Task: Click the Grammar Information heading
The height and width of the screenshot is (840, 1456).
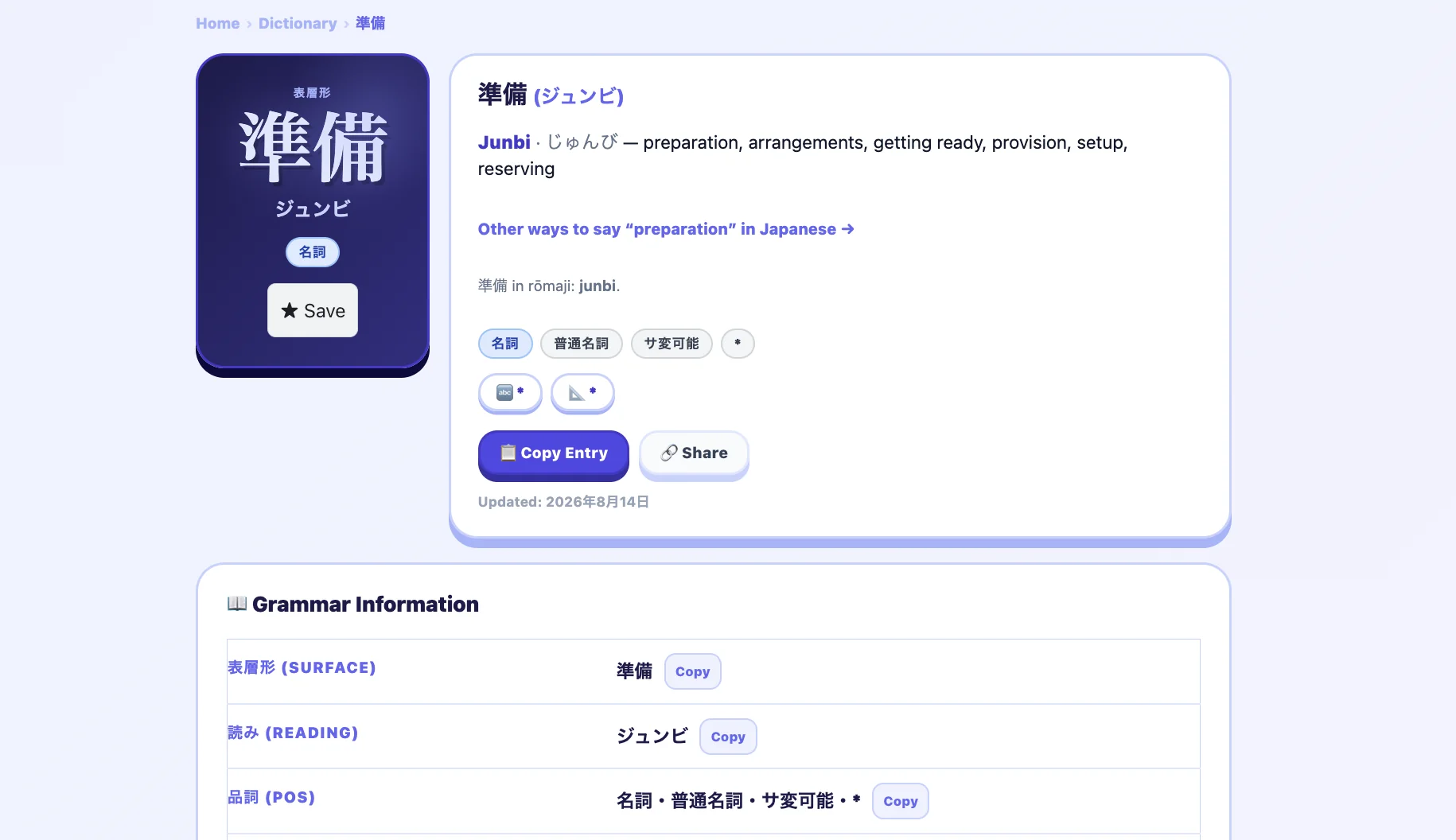Action: pos(353,605)
